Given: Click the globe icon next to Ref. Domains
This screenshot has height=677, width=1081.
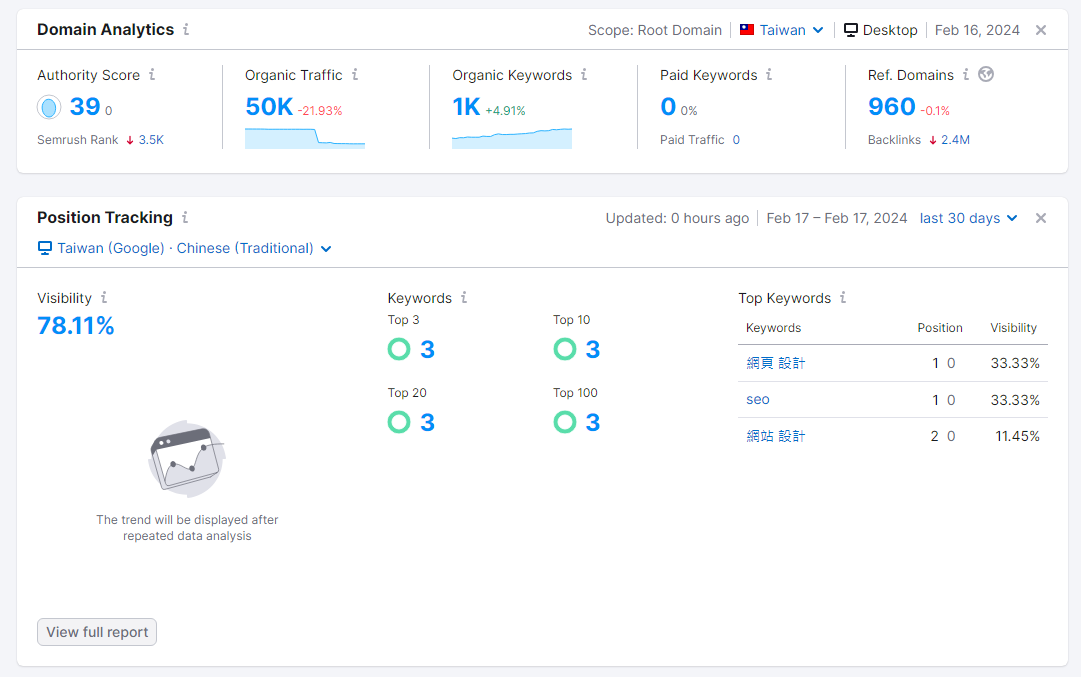Looking at the screenshot, I should pyautogui.click(x=986, y=74).
